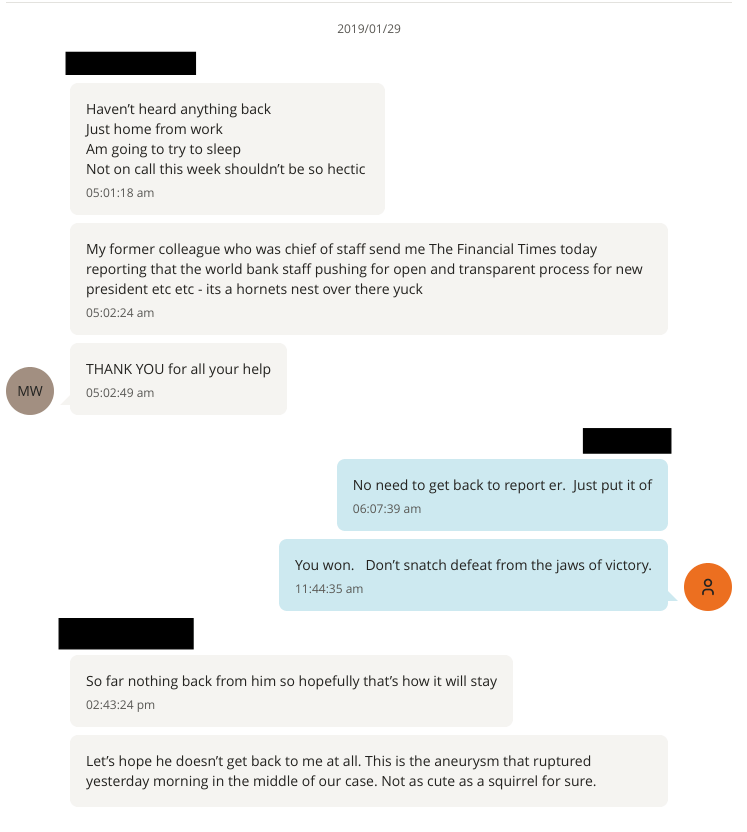The height and width of the screenshot is (832, 747).
Task: Click the right-side redacted sender name
Action: (627, 441)
